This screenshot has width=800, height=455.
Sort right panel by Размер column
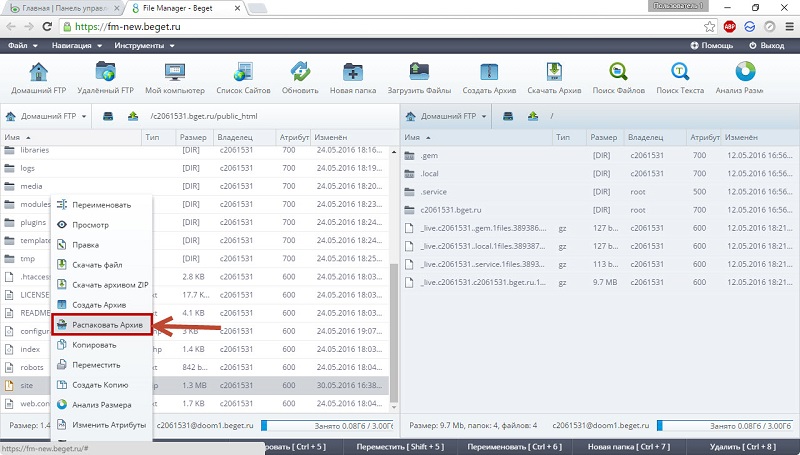605,137
